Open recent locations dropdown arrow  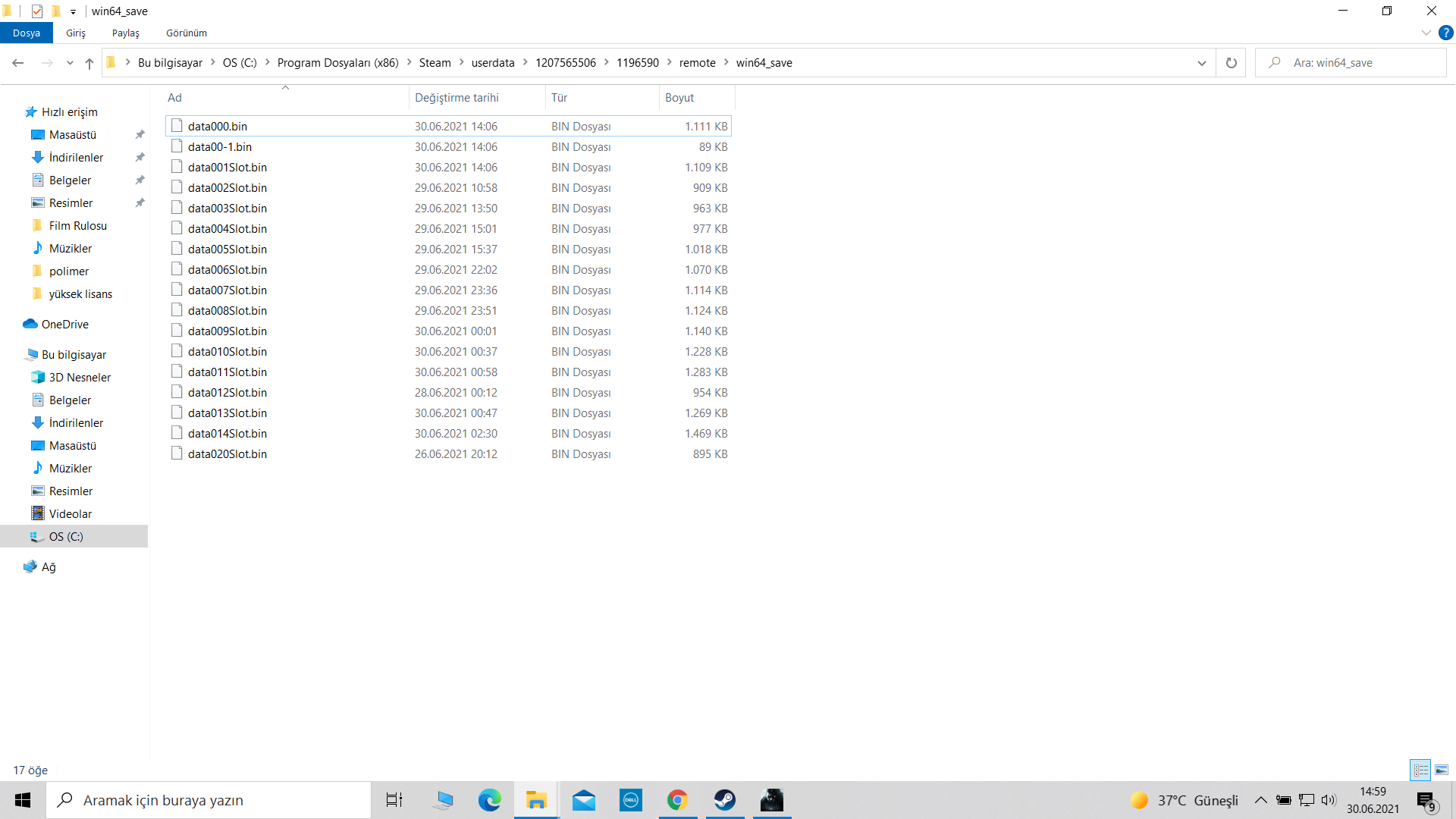coord(70,63)
